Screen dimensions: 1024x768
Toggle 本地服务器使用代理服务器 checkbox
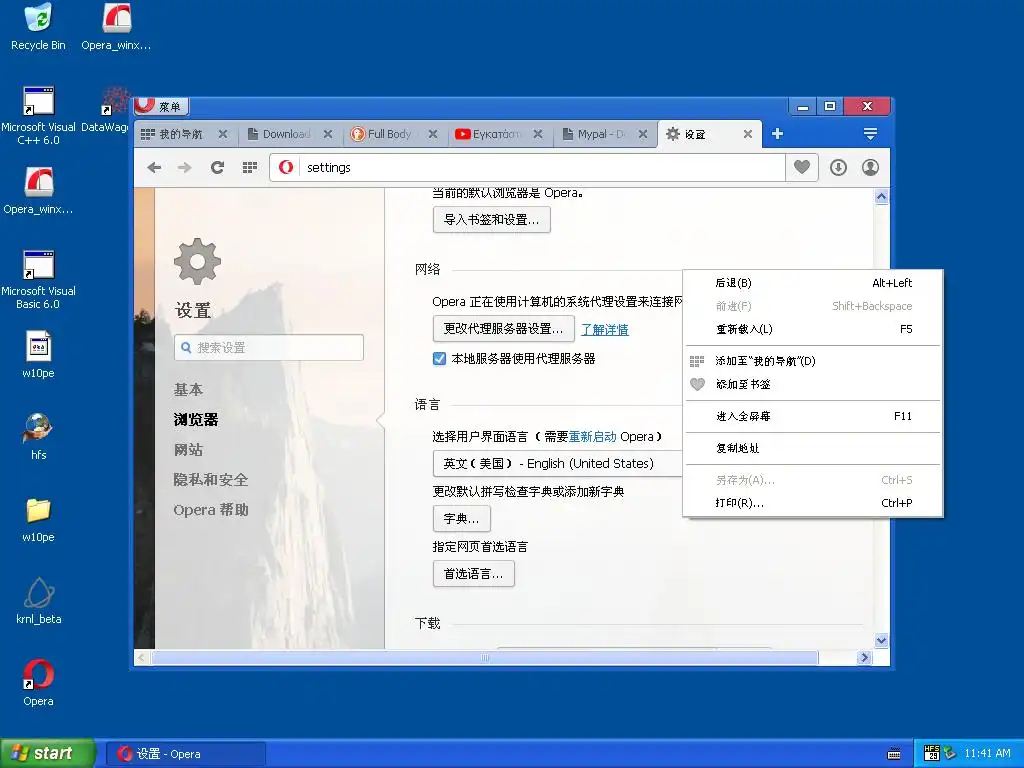[x=440, y=359]
